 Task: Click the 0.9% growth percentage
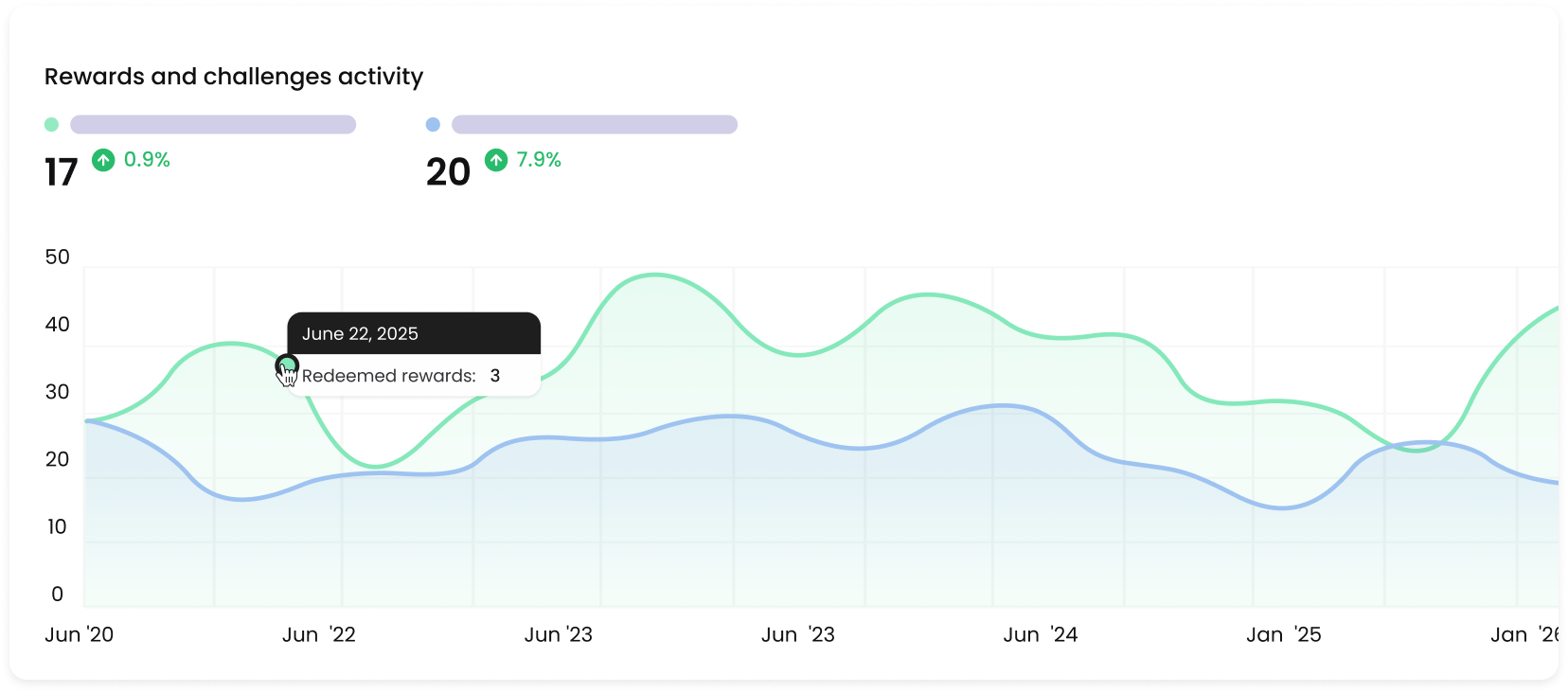click(147, 160)
